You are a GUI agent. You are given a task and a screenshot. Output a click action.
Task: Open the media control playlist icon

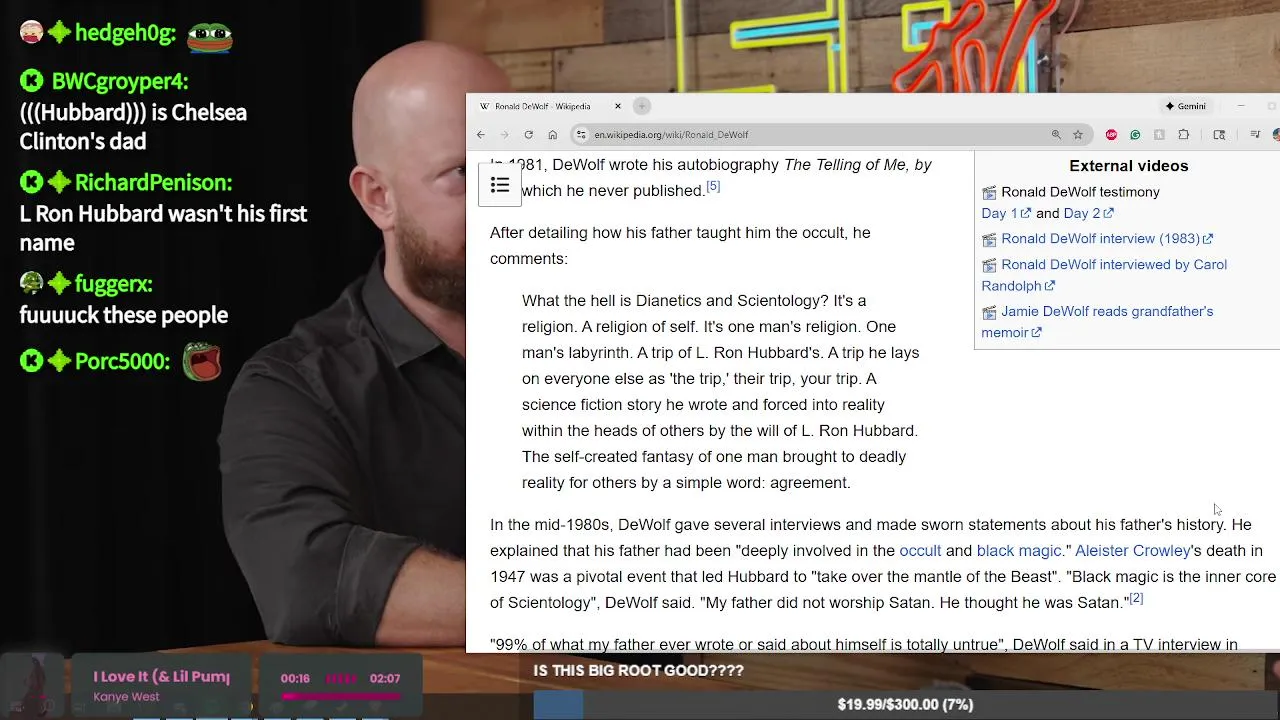tap(1255, 135)
